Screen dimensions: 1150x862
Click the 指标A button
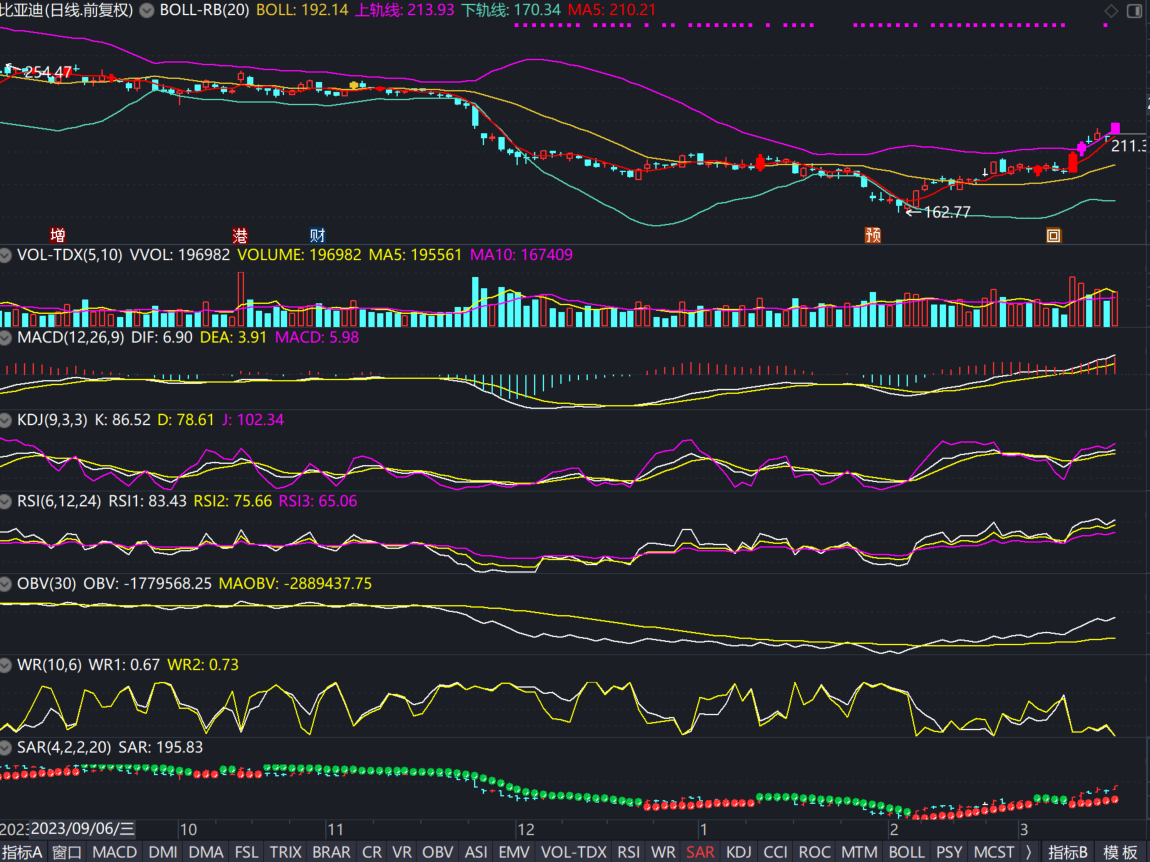(22, 852)
